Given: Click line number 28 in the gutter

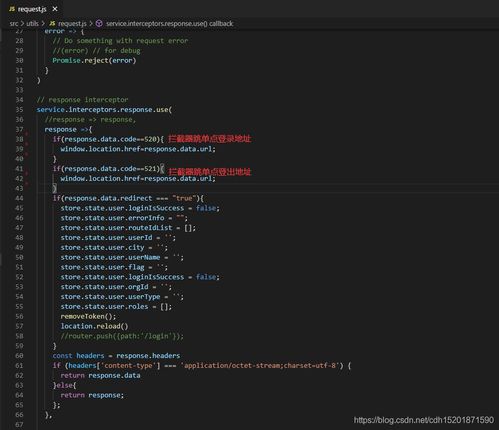Looking at the screenshot, I should point(19,41).
